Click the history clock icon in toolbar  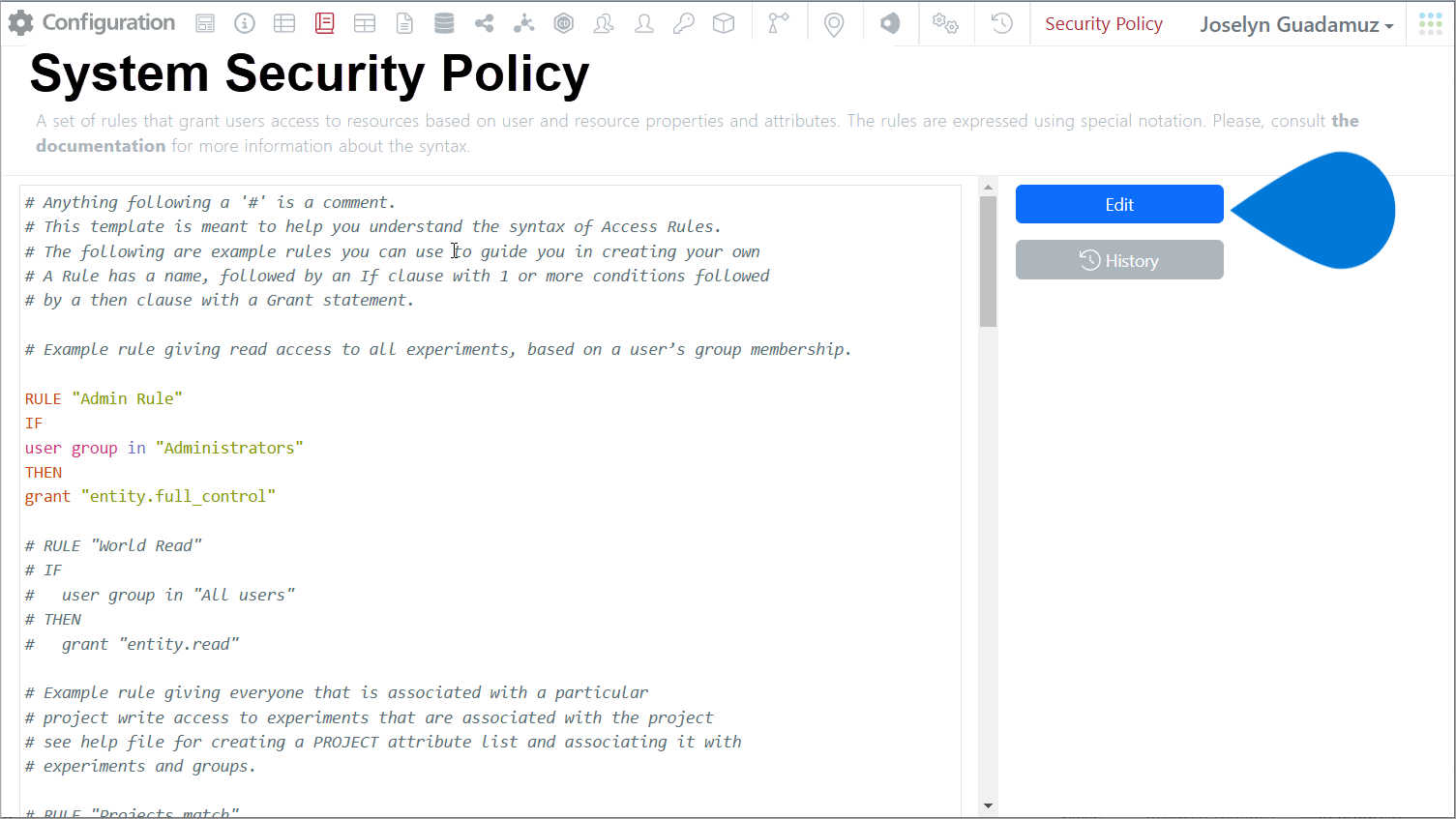click(x=1002, y=24)
